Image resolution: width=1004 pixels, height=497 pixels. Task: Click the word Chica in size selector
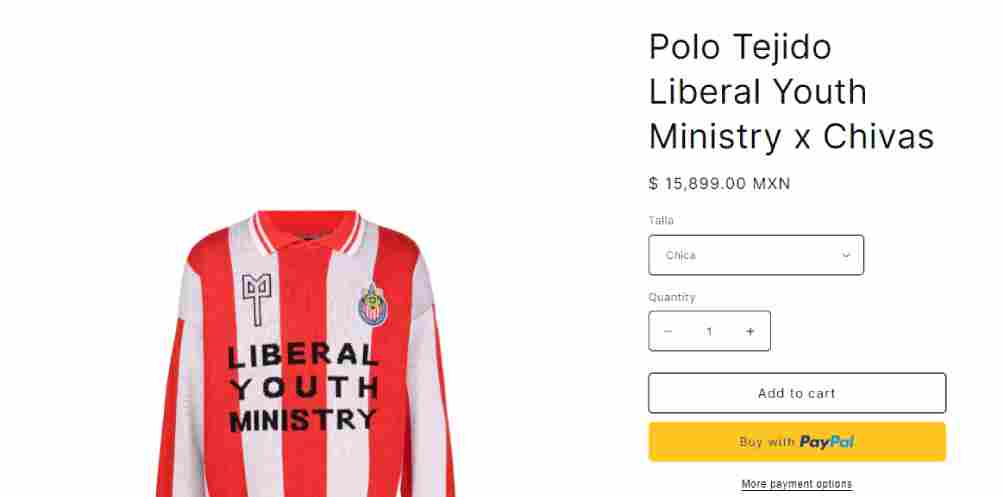681,255
